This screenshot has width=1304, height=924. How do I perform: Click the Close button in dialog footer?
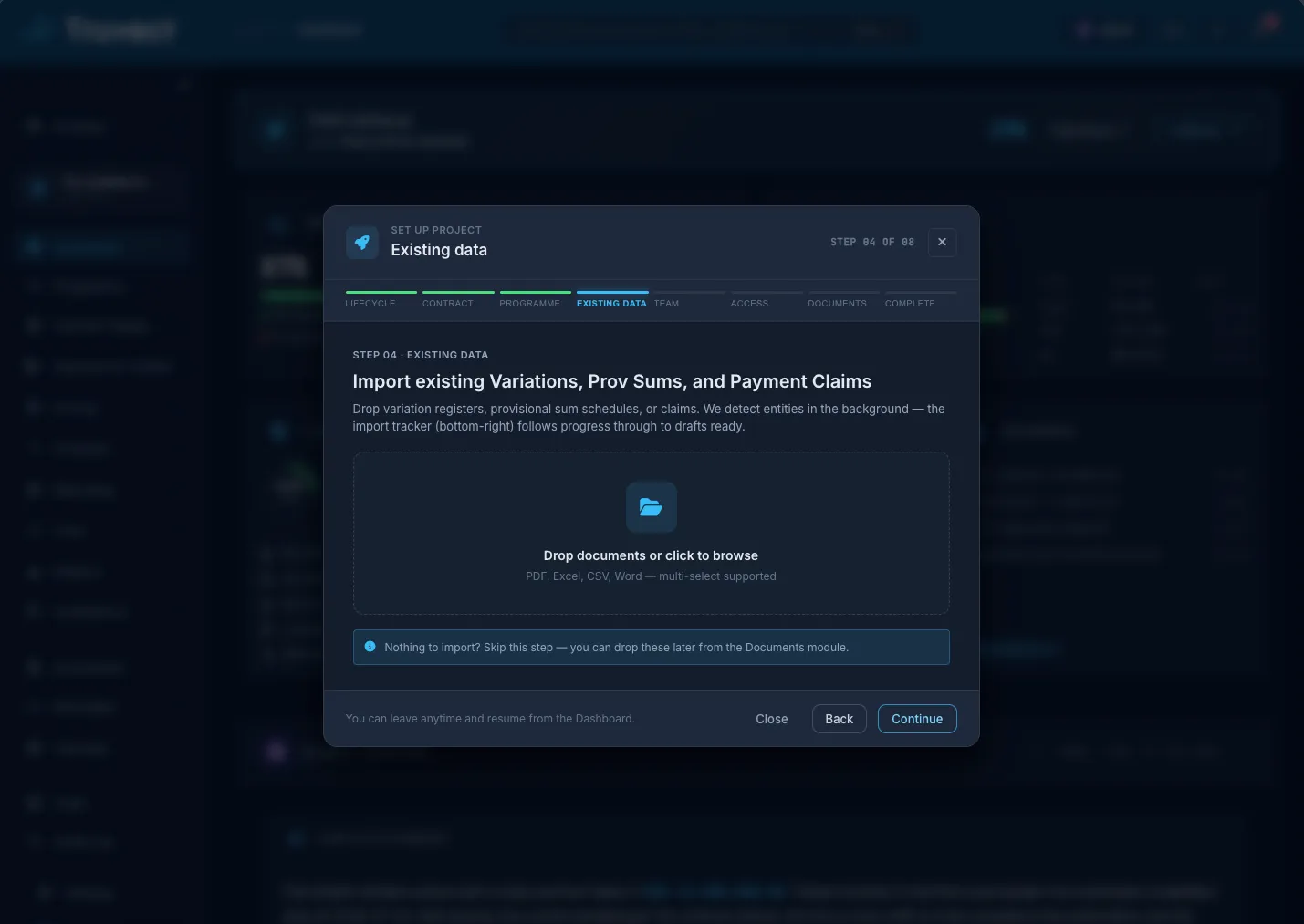pos(772,719)
